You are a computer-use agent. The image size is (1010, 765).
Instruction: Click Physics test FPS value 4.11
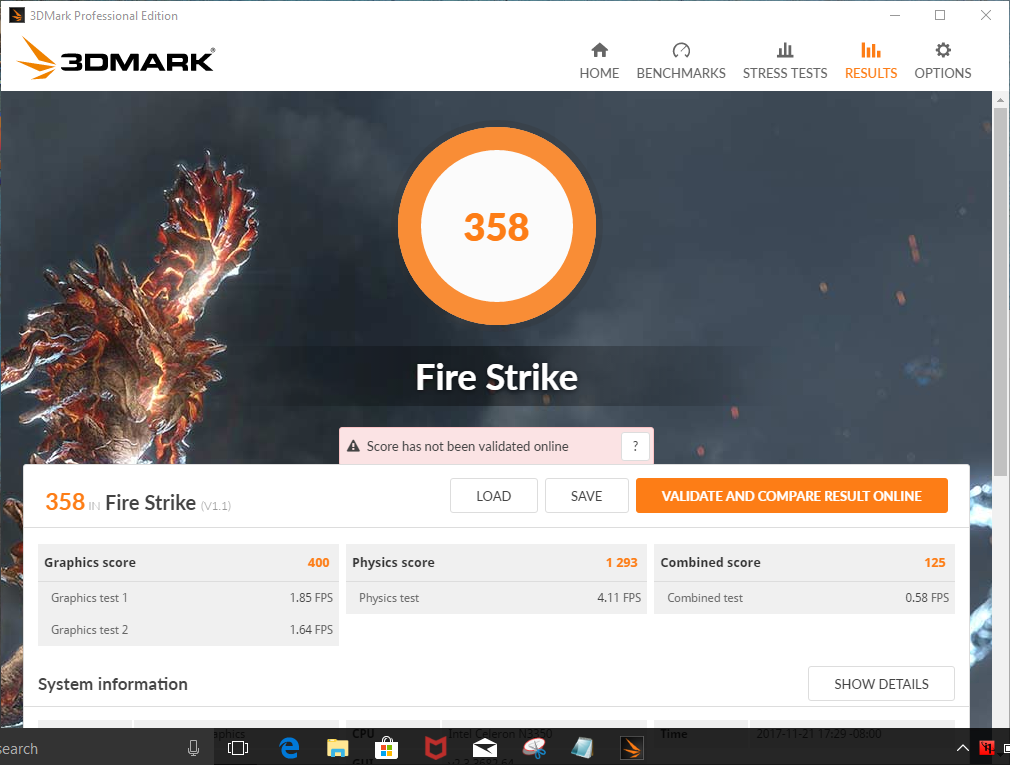pyautogui.click(x=619, y=598)
